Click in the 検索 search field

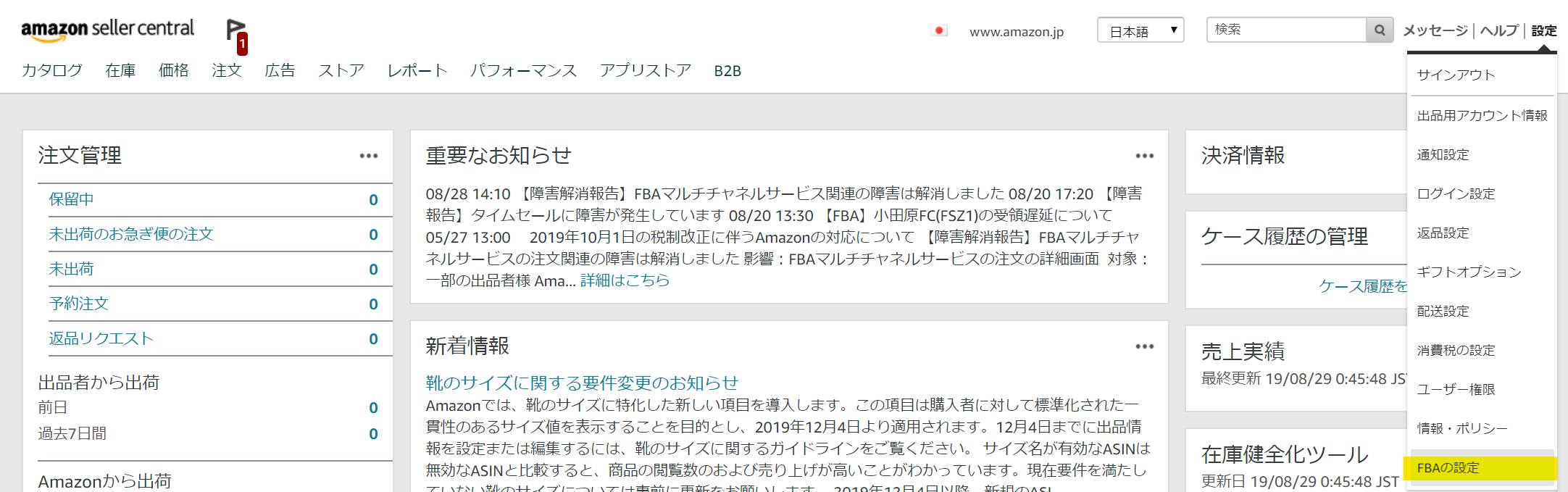pyautogui.click(x=1287, y=30)
